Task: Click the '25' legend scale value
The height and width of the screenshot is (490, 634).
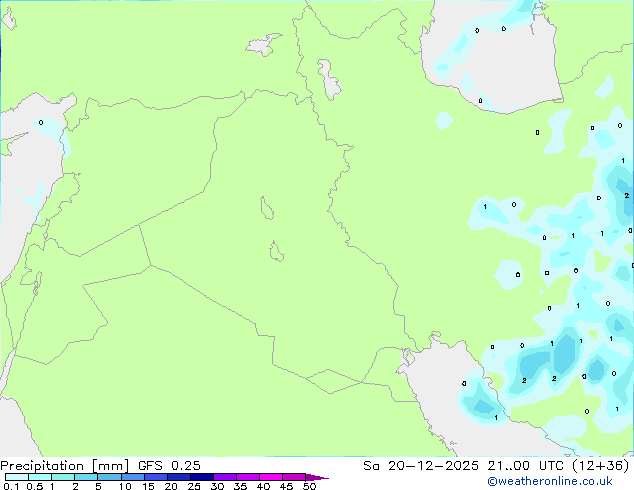Action: point(194,486)
